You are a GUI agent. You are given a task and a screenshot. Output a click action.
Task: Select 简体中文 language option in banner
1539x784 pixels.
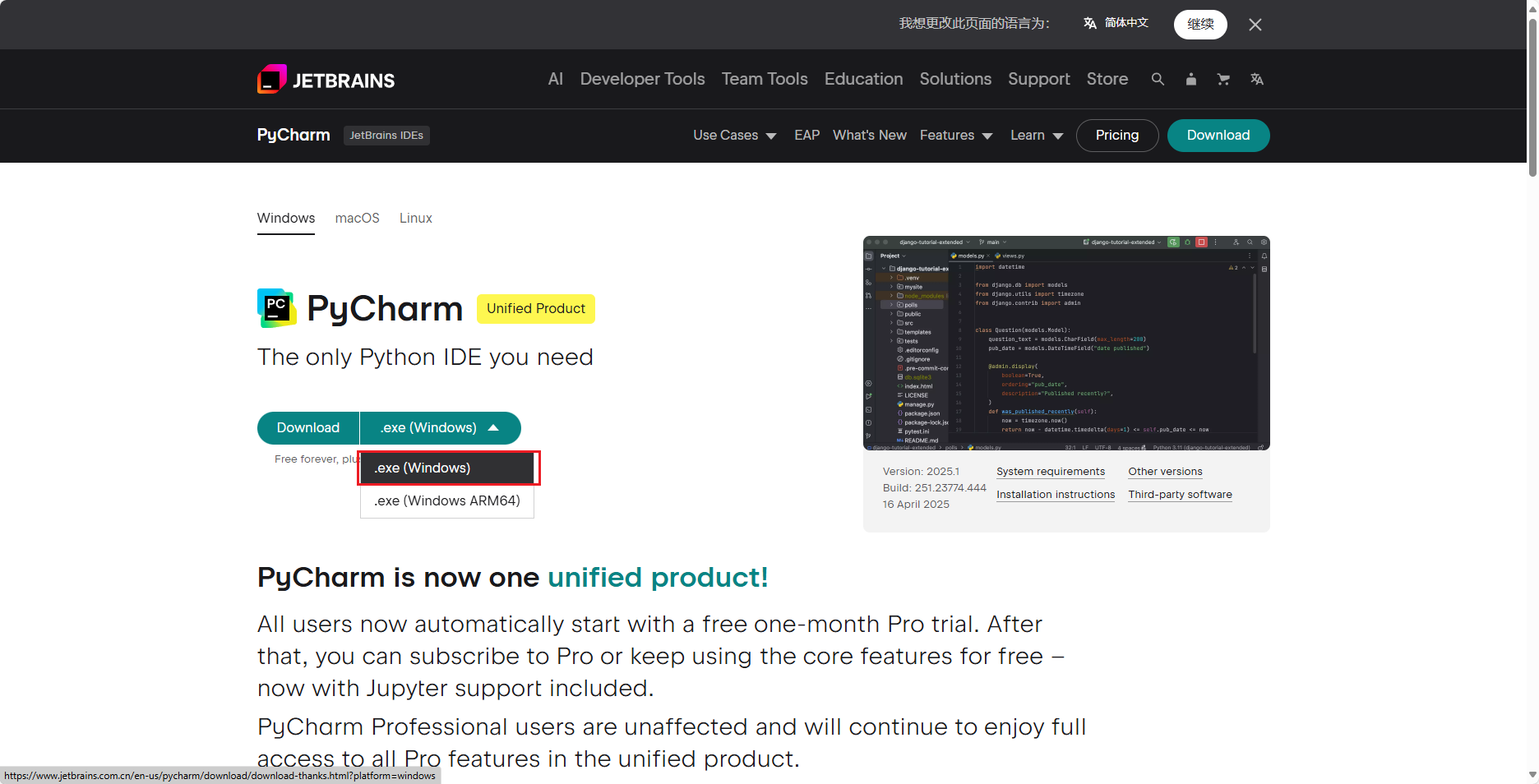point(1116,23)
